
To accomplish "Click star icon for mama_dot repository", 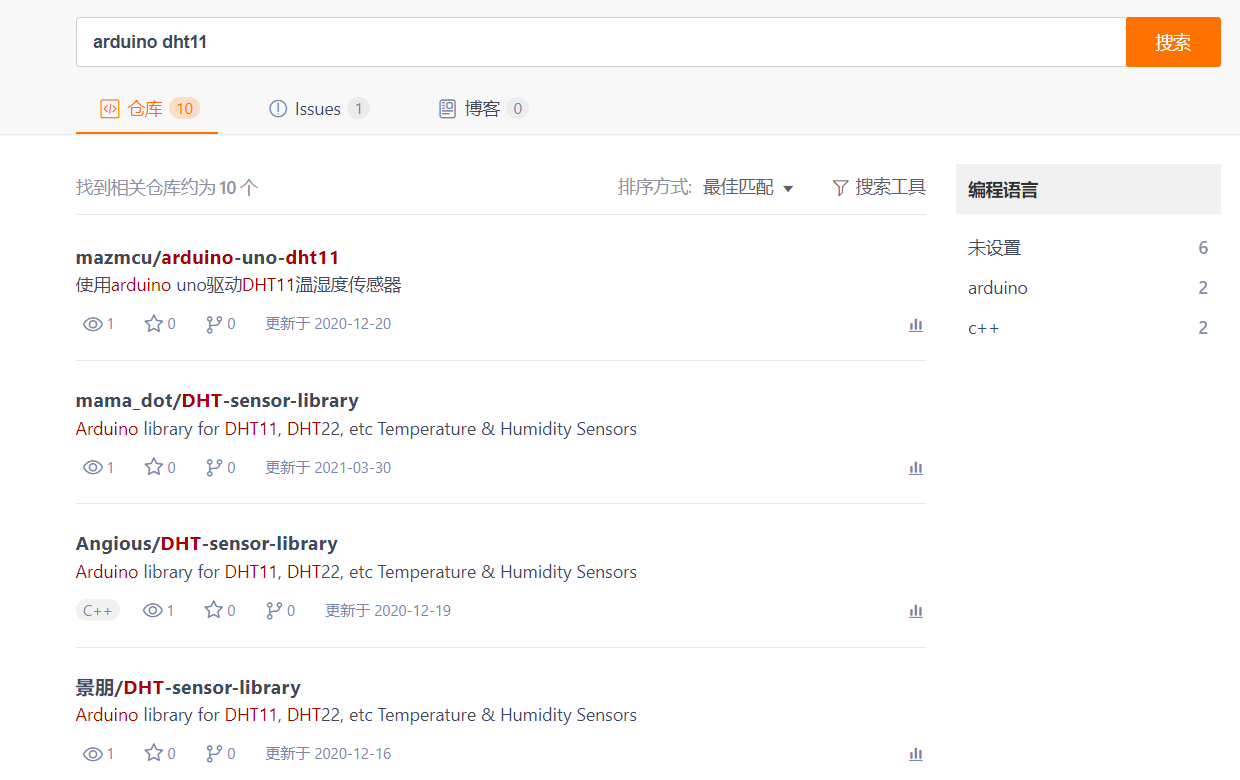I will (153, 467).
